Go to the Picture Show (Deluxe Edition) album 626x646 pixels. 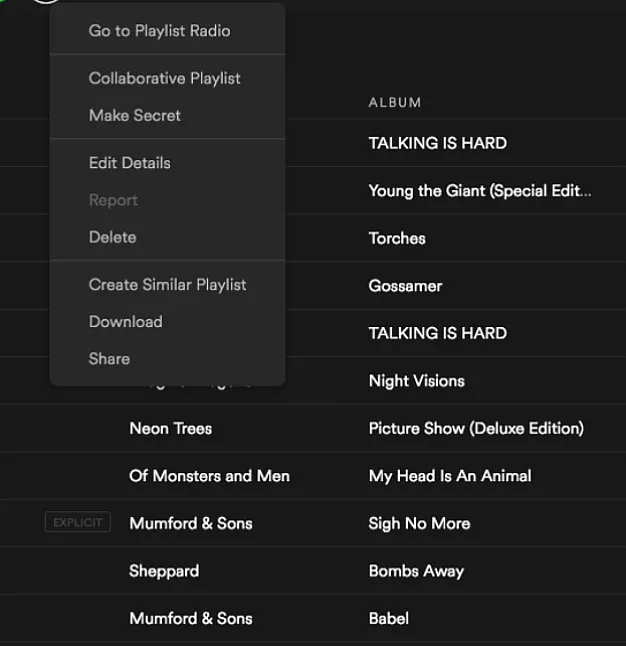tap(475, 429)
